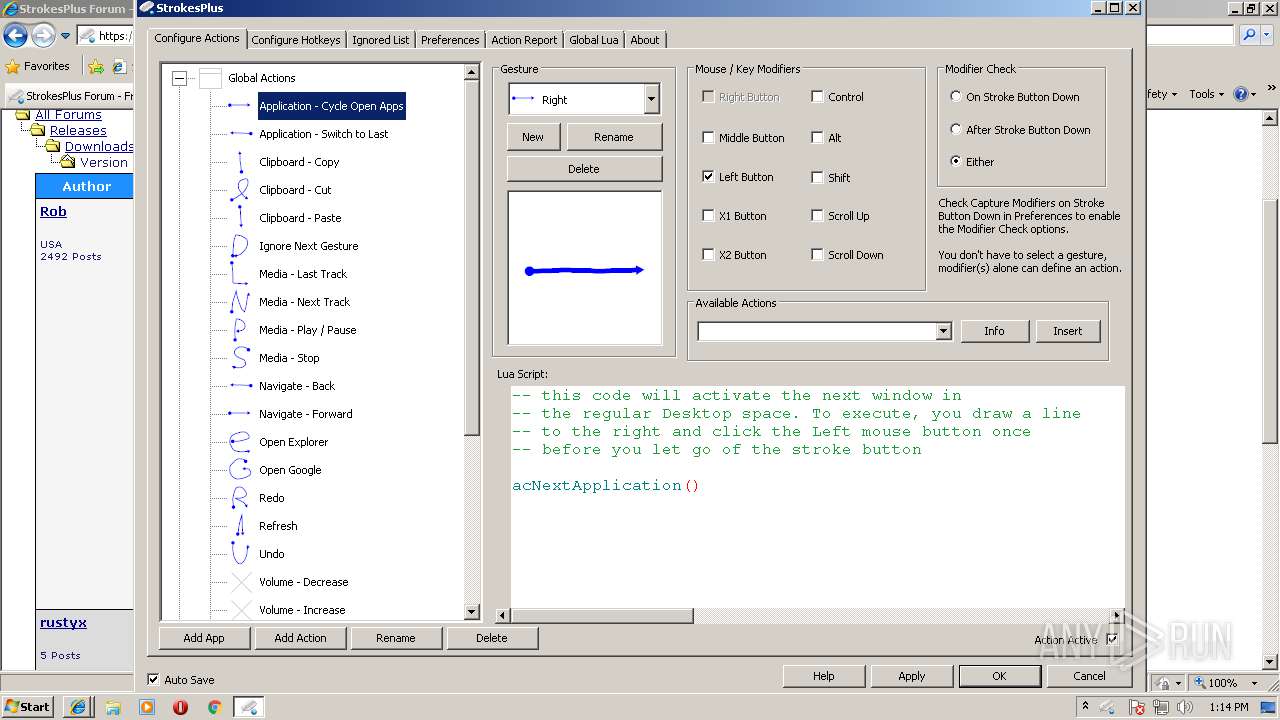The image size is (1280, 720).
Task: Select gesture icon beside Media - Stop
Action: pos(240,358)
